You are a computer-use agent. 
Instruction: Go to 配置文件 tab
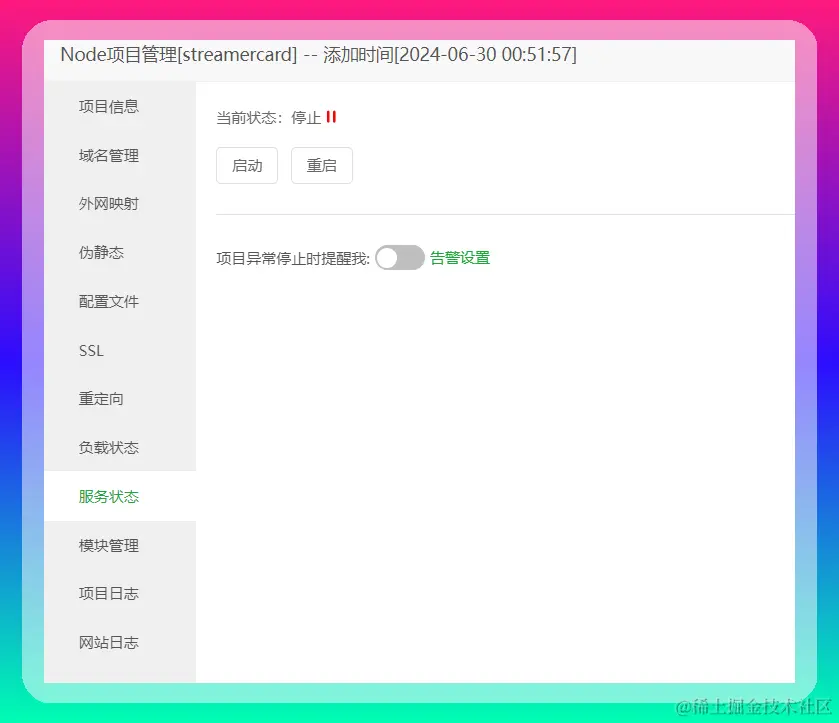click(x=120, y=301)
